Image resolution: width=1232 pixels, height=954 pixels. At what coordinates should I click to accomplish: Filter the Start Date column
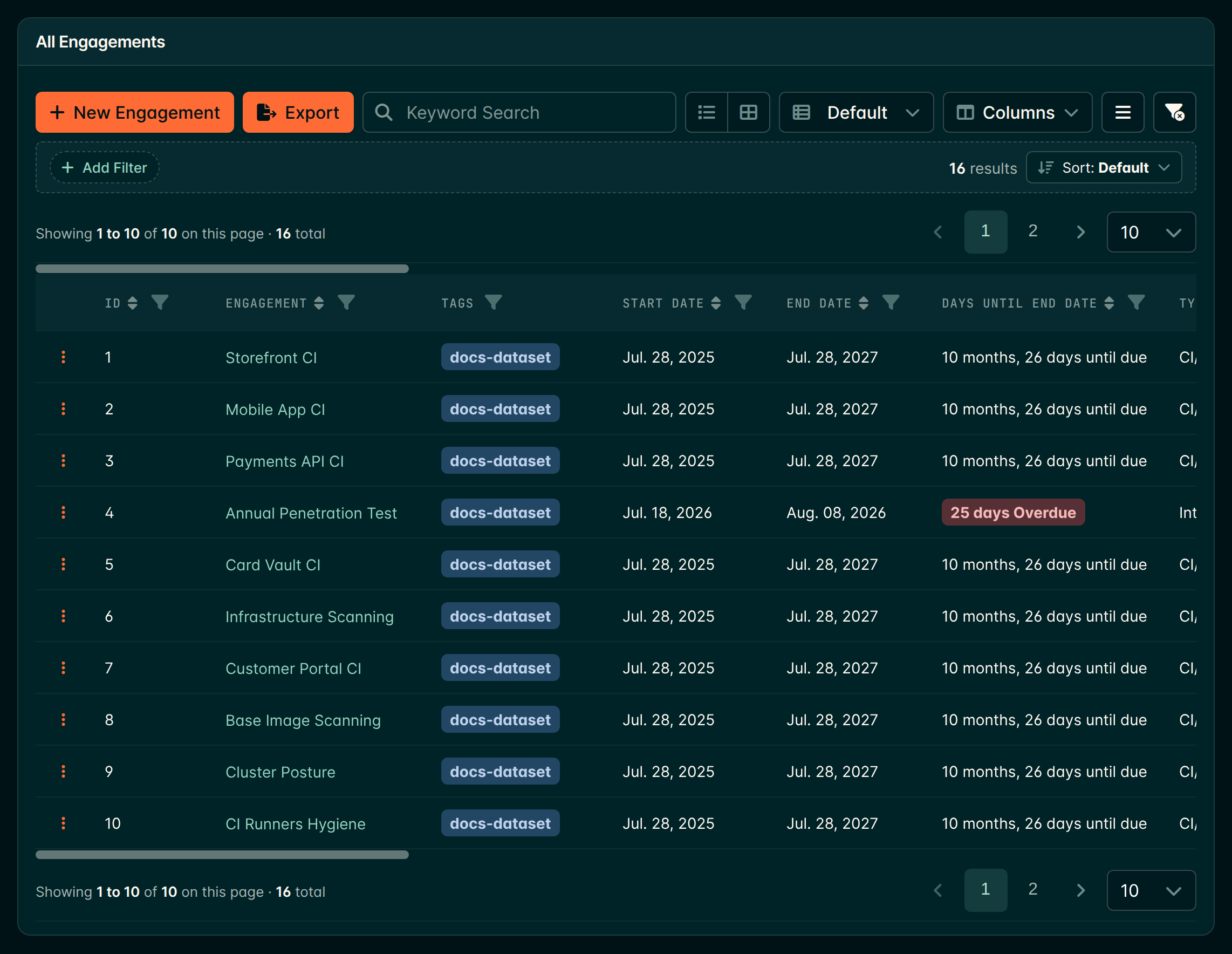[743, 303]
